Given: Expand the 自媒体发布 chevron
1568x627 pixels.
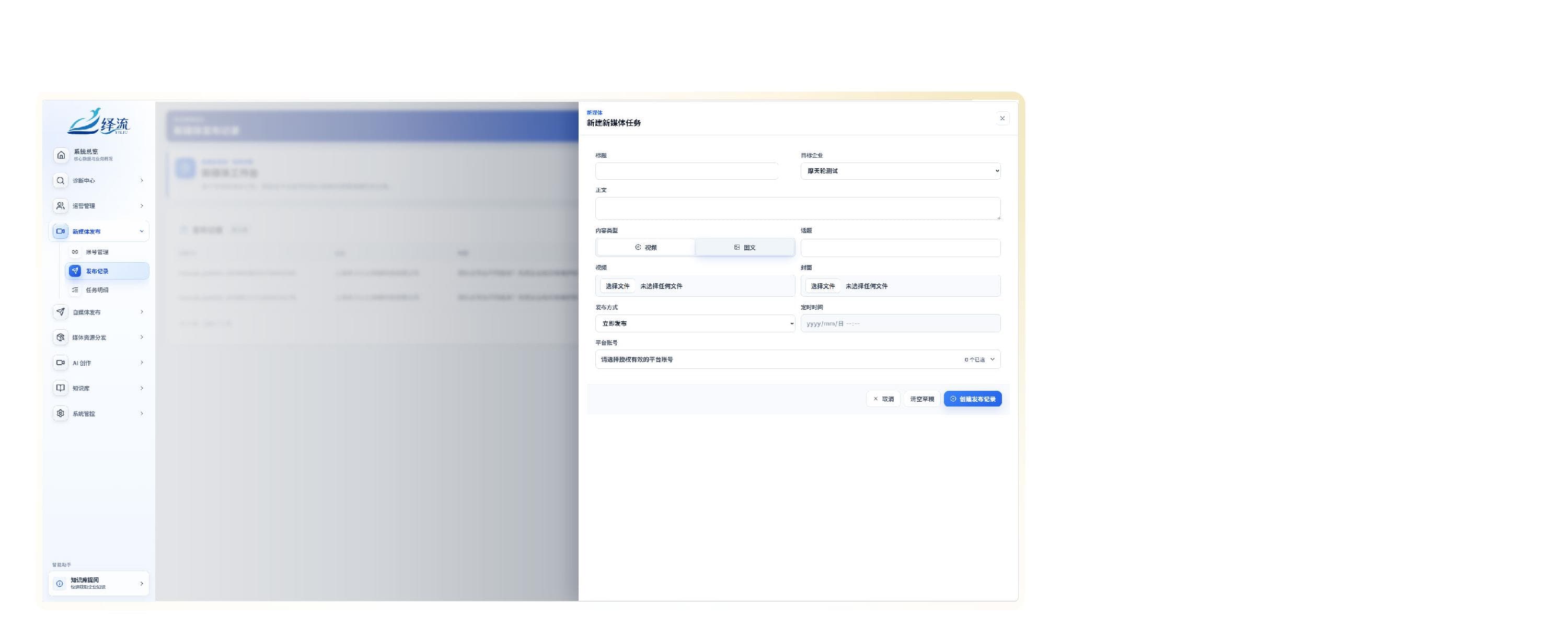Looking at the screenshot, I should click(142, 312).
